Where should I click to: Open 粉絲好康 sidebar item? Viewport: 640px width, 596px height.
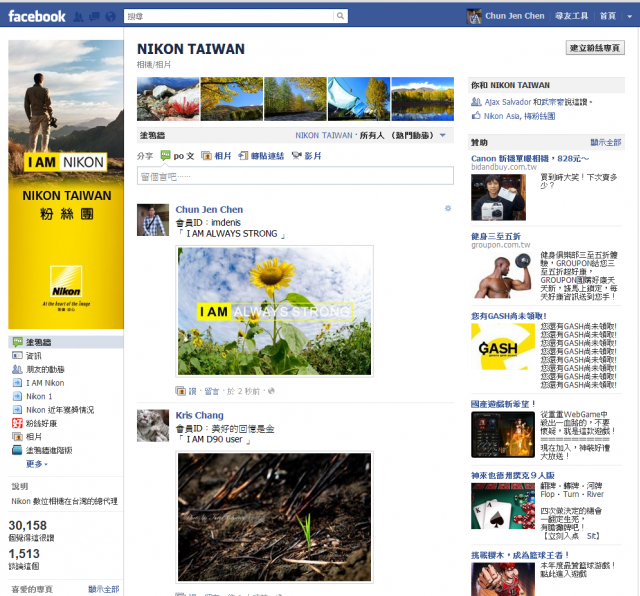pyautogui.click(x=41, y=423)
